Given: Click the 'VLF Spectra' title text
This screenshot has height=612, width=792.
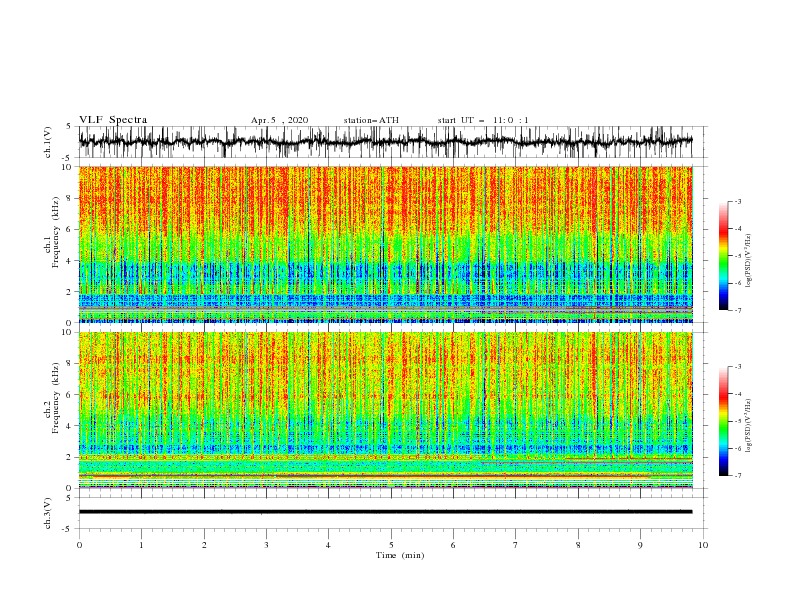Looking at the screenshot, I should [113, 120].
